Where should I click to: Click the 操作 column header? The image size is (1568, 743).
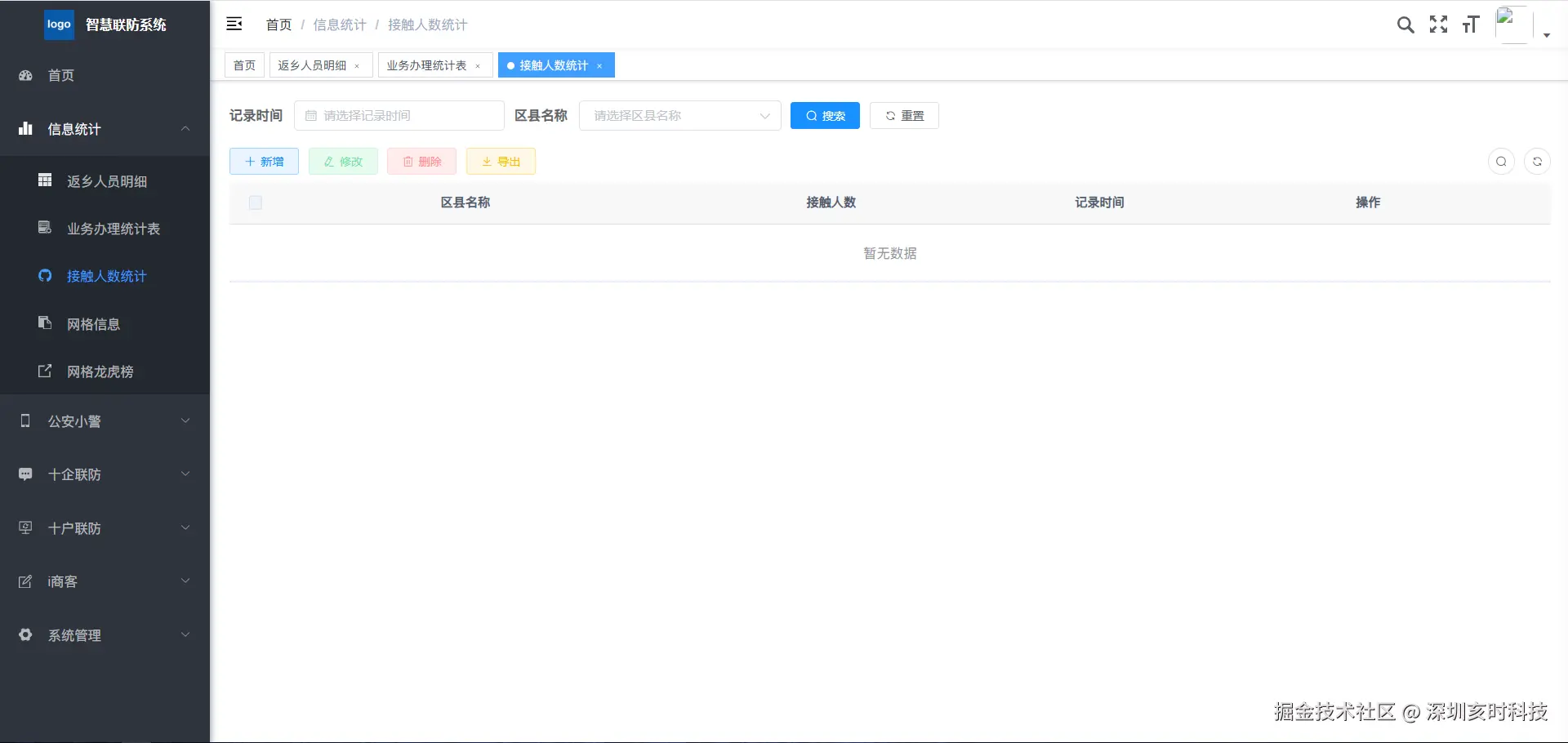click(1368, 202)
